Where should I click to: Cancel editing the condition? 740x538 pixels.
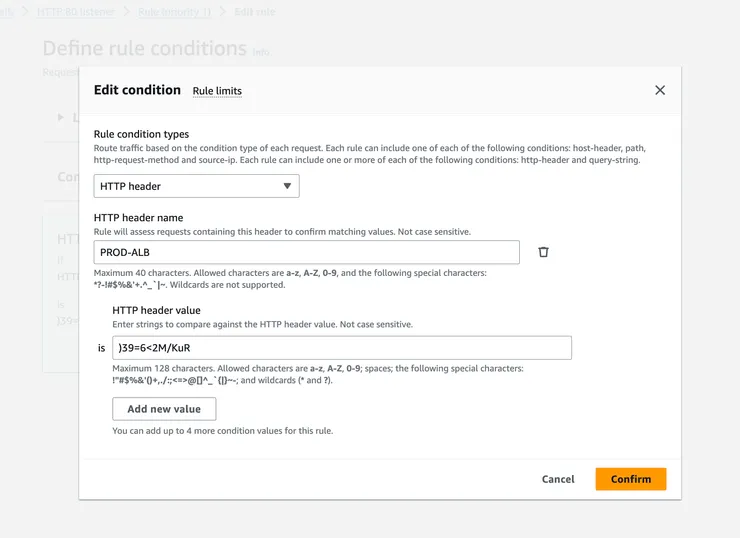click(558, 479)
